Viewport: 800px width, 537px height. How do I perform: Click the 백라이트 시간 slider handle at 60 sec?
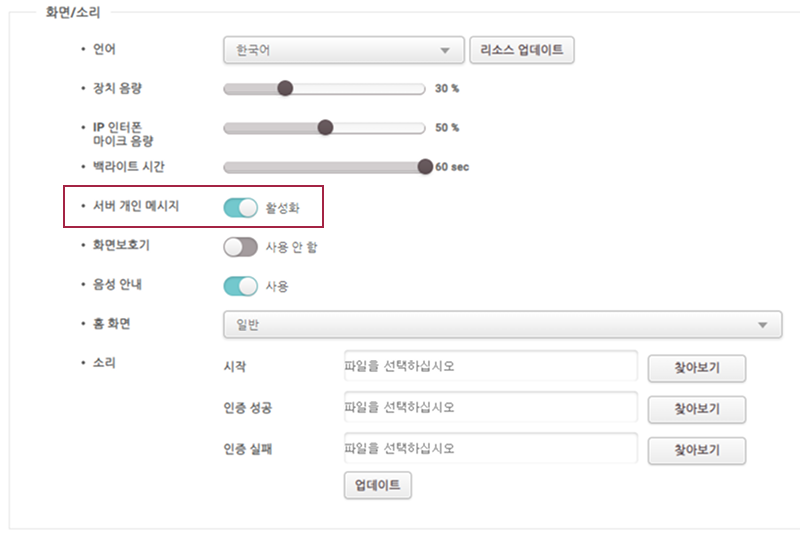click(425, 167)
